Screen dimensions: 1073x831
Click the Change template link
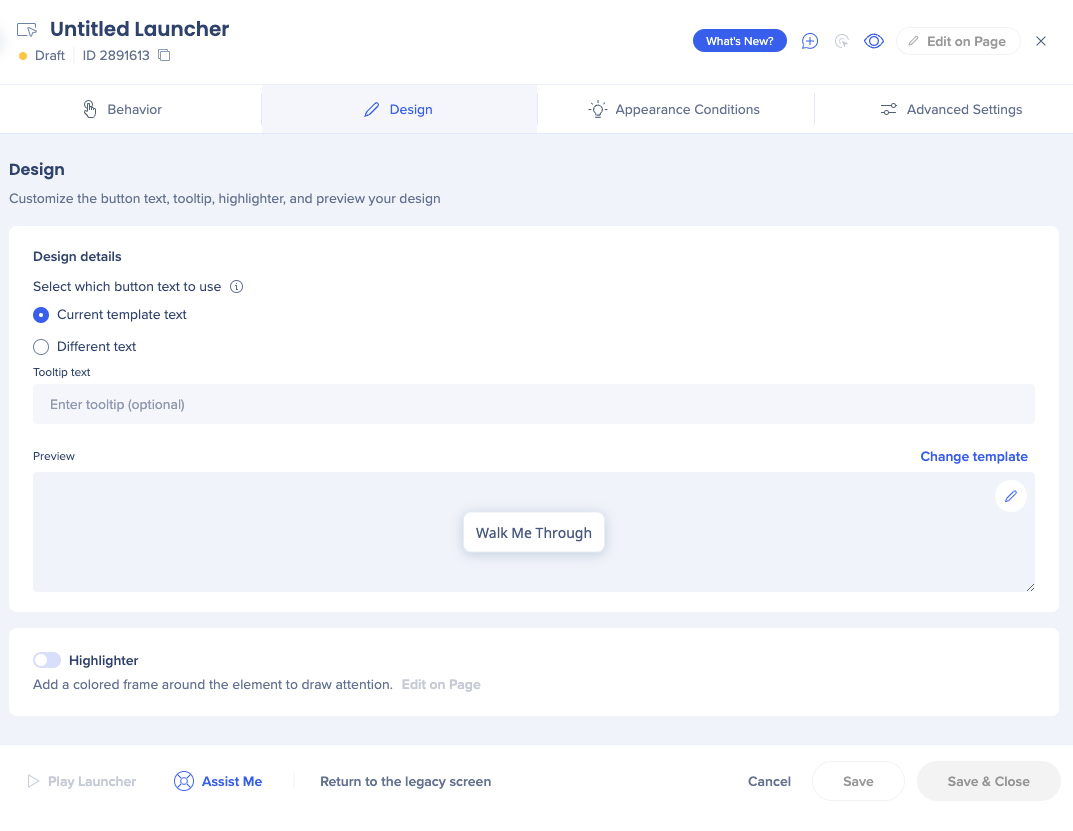click(974, 457)
